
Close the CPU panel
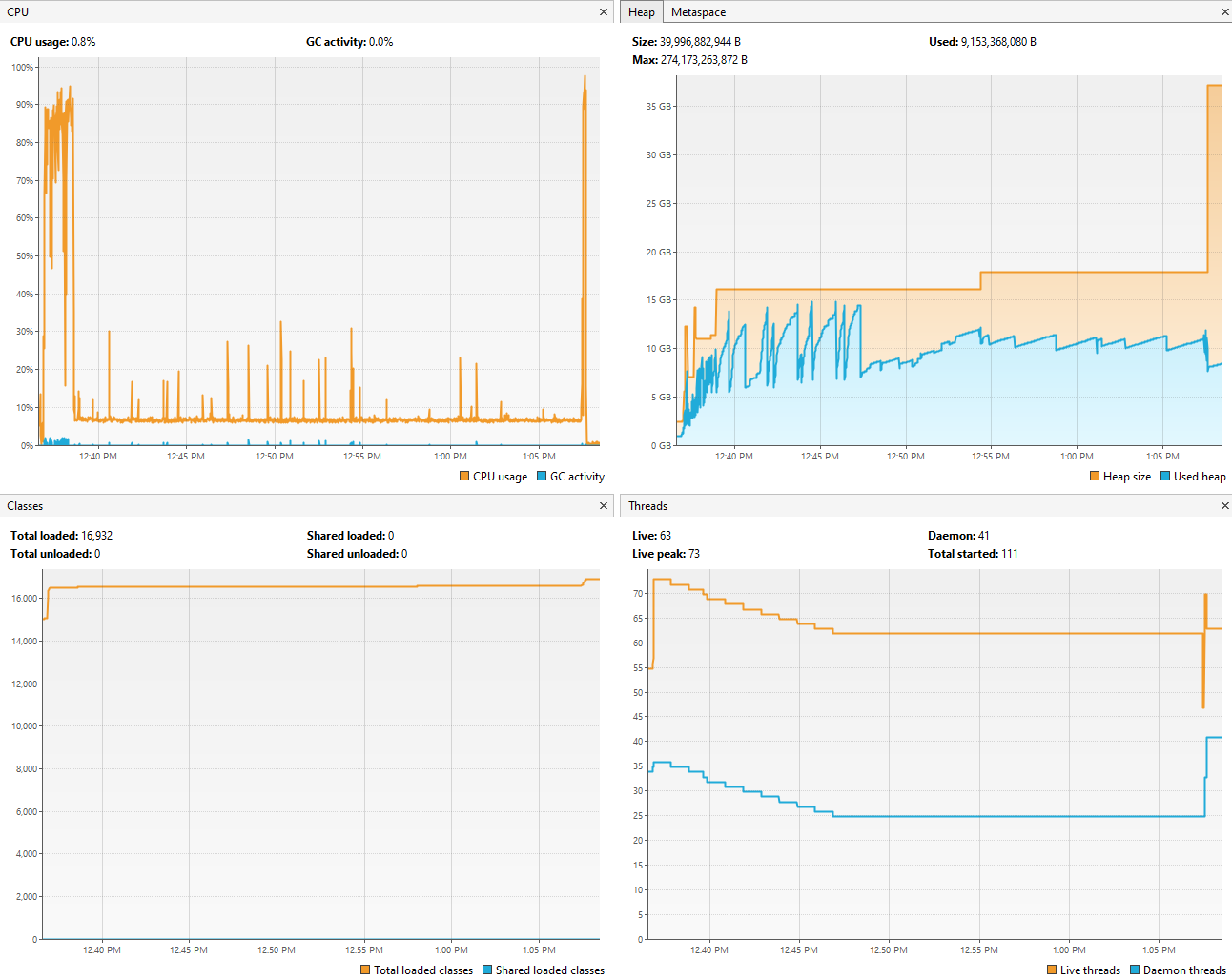pos(603,11)
